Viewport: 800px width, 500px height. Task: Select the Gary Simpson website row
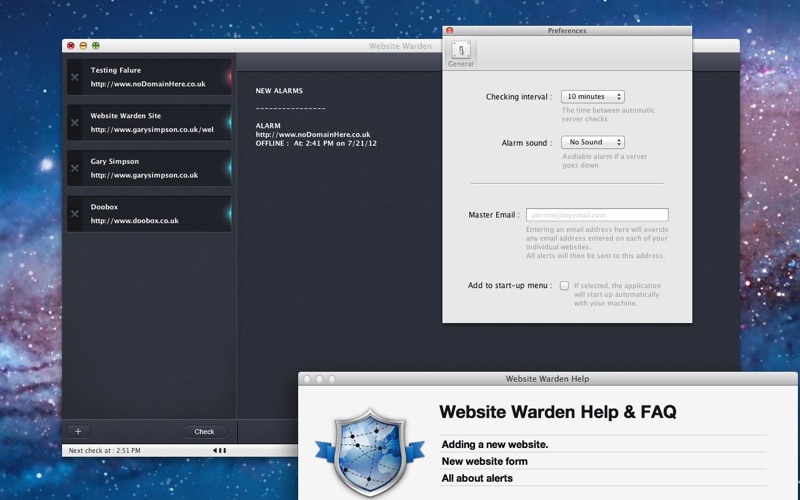coord(149,168)
